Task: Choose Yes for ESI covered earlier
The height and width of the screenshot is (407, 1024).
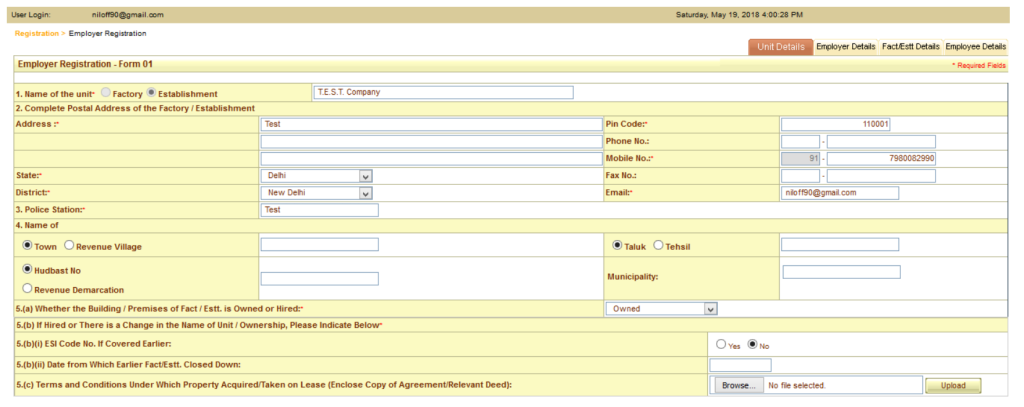Action: point(720,344)
